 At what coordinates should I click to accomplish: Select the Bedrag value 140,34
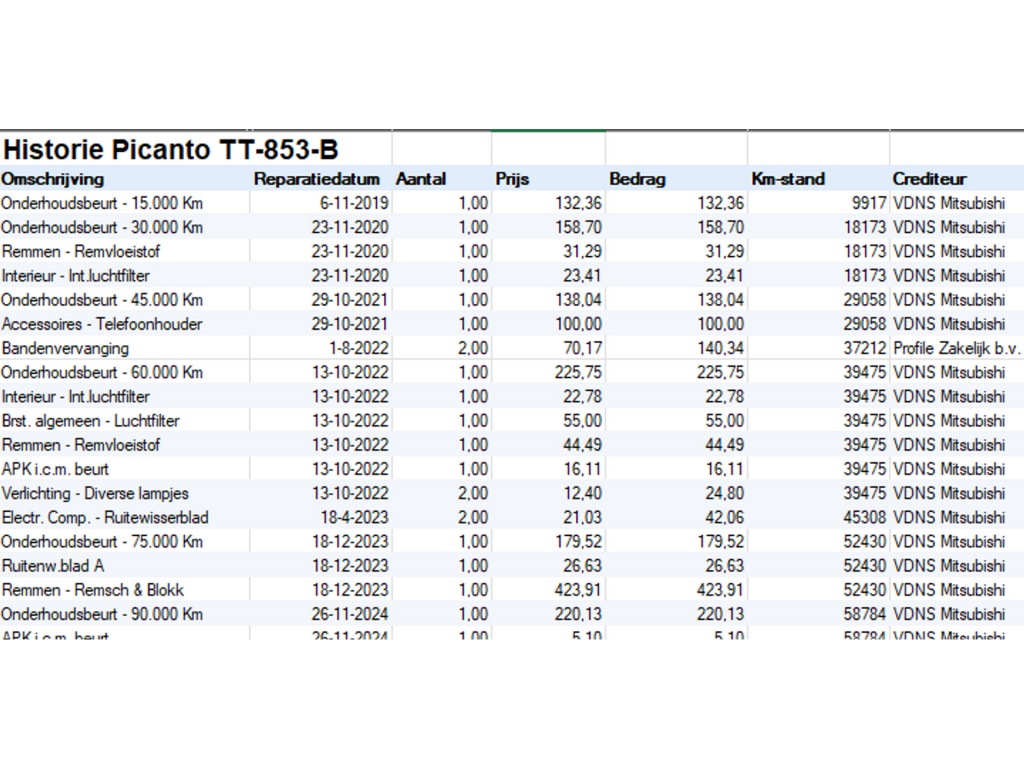pos(720,348)
